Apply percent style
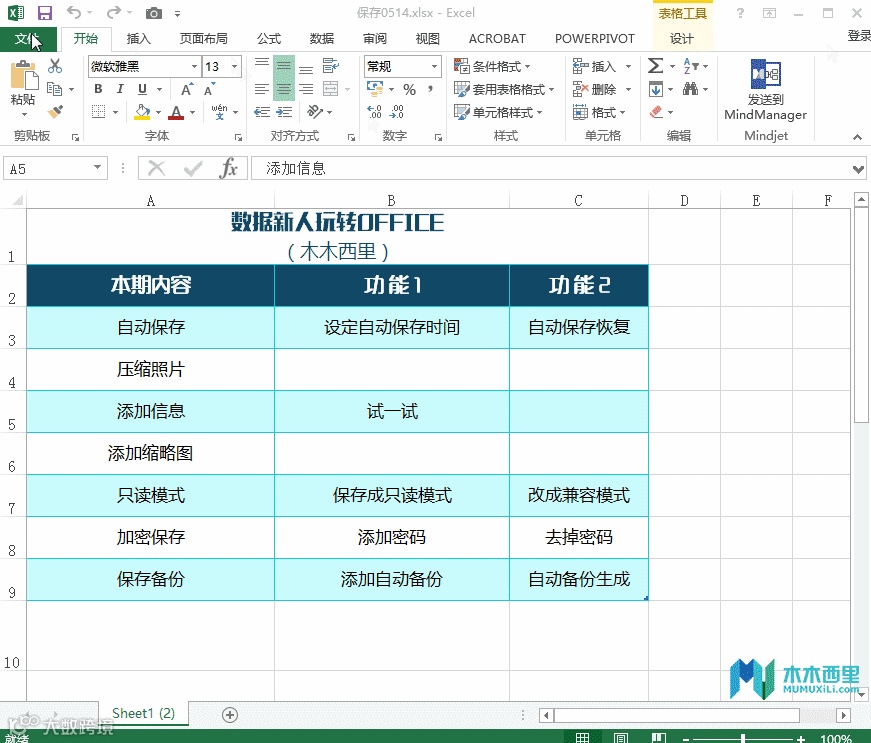 coord(409,89)
